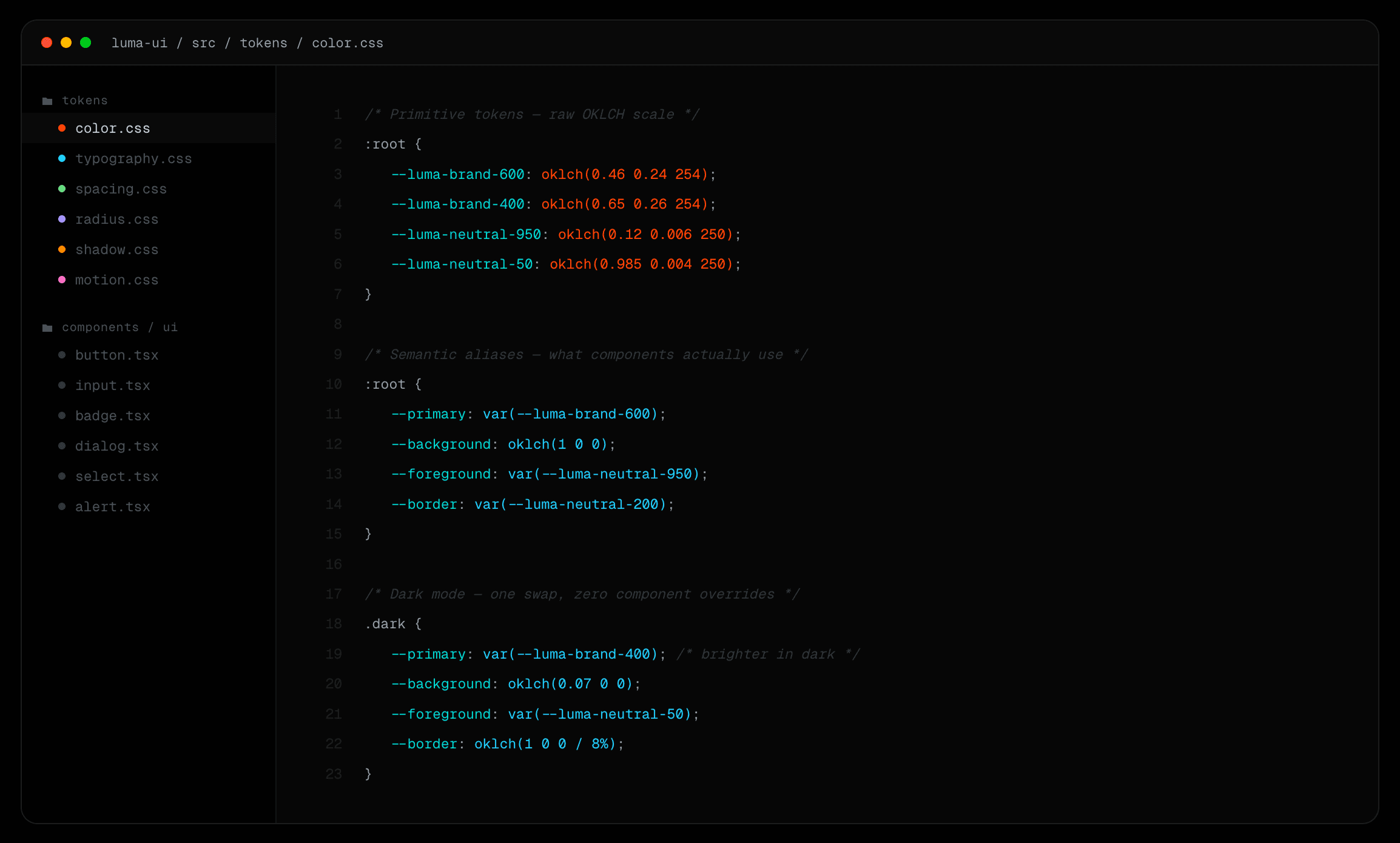The width and height of the screenshot is (1400, 843).
Task: Click the pink dot icon beside motion.css
Action: point(62,280)
